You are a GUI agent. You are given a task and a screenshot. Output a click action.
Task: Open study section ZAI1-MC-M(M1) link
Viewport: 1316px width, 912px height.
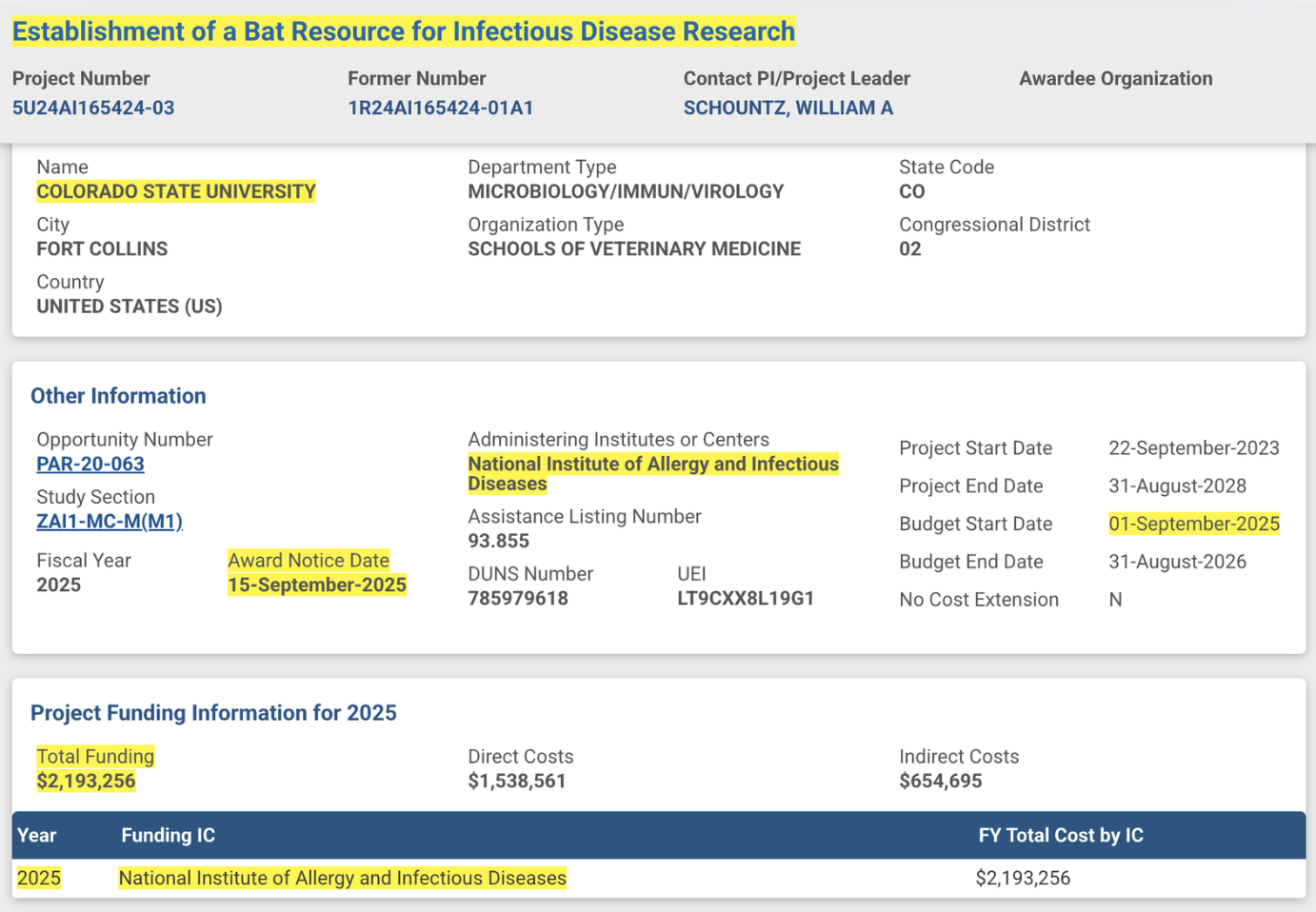(110, 521)
